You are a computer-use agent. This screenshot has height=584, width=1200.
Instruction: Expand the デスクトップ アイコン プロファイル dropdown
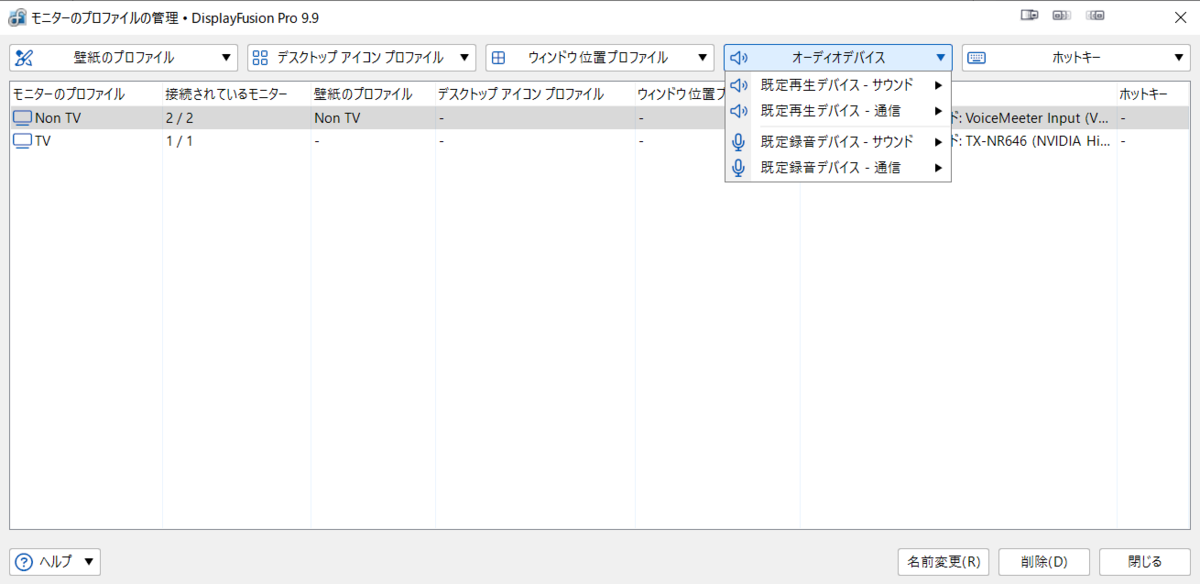coord(463,57)
